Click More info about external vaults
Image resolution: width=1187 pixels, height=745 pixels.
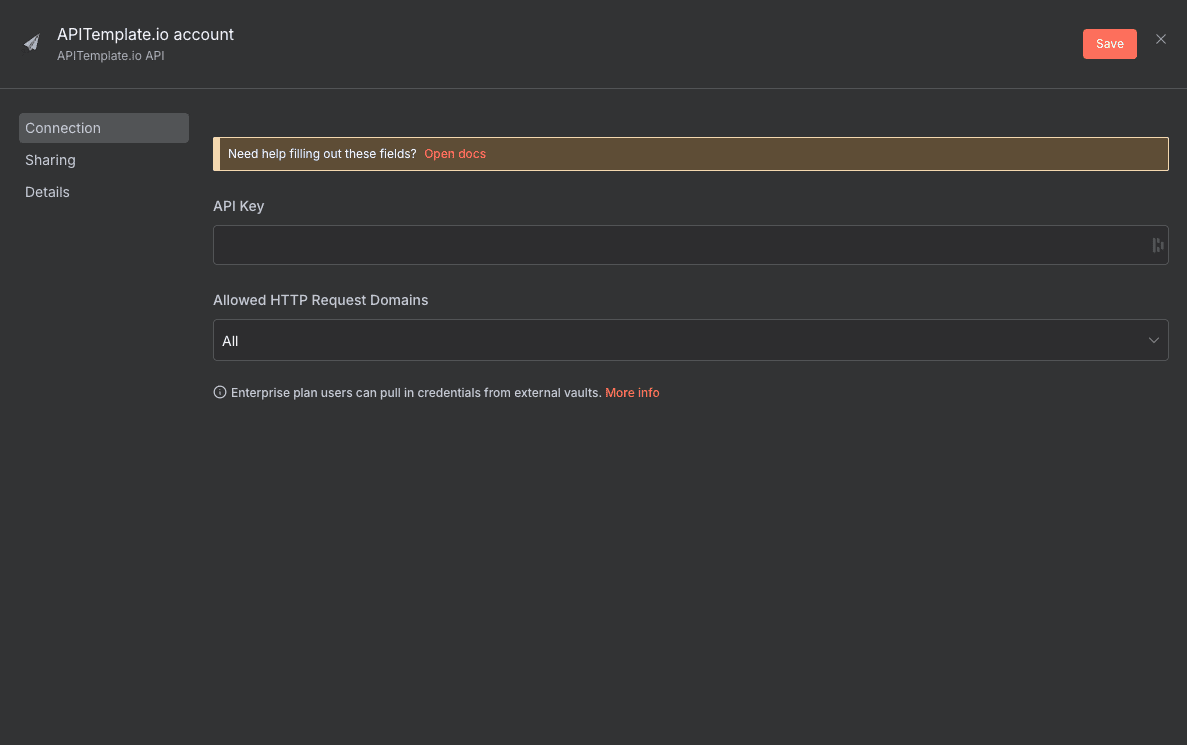point(632,392)
